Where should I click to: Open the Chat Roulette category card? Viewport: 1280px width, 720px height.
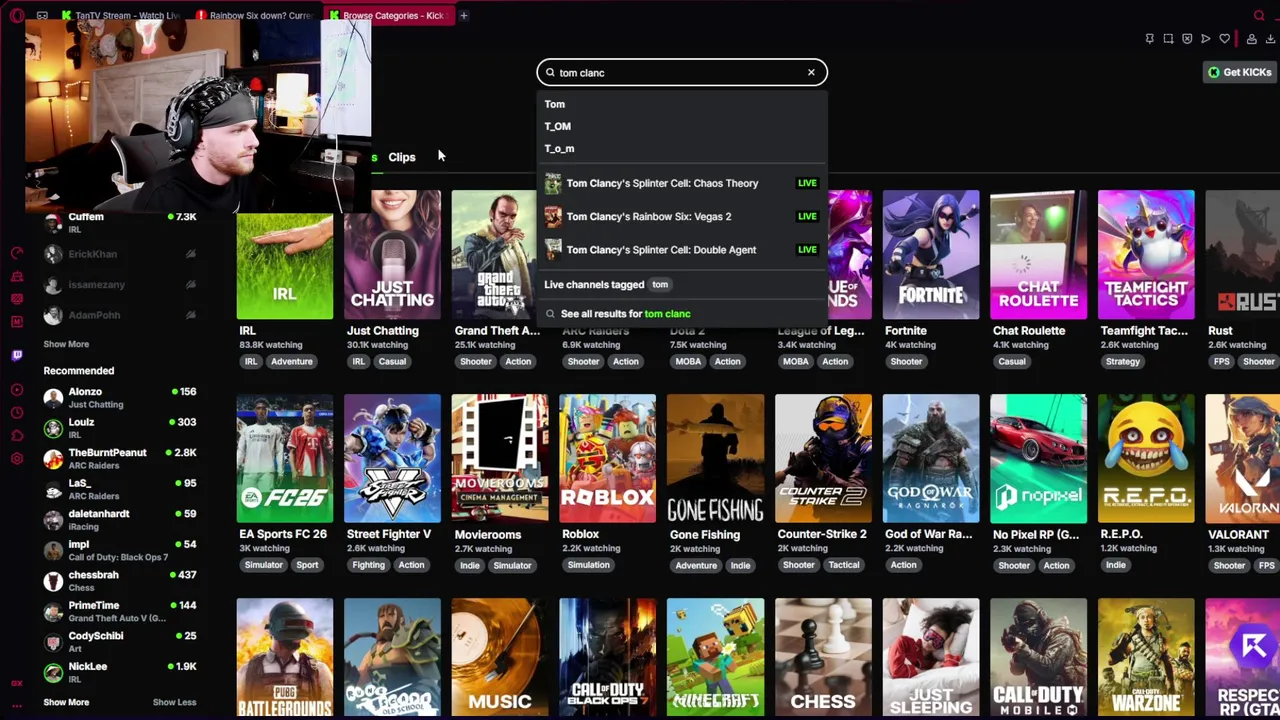tap(1038, 256)
